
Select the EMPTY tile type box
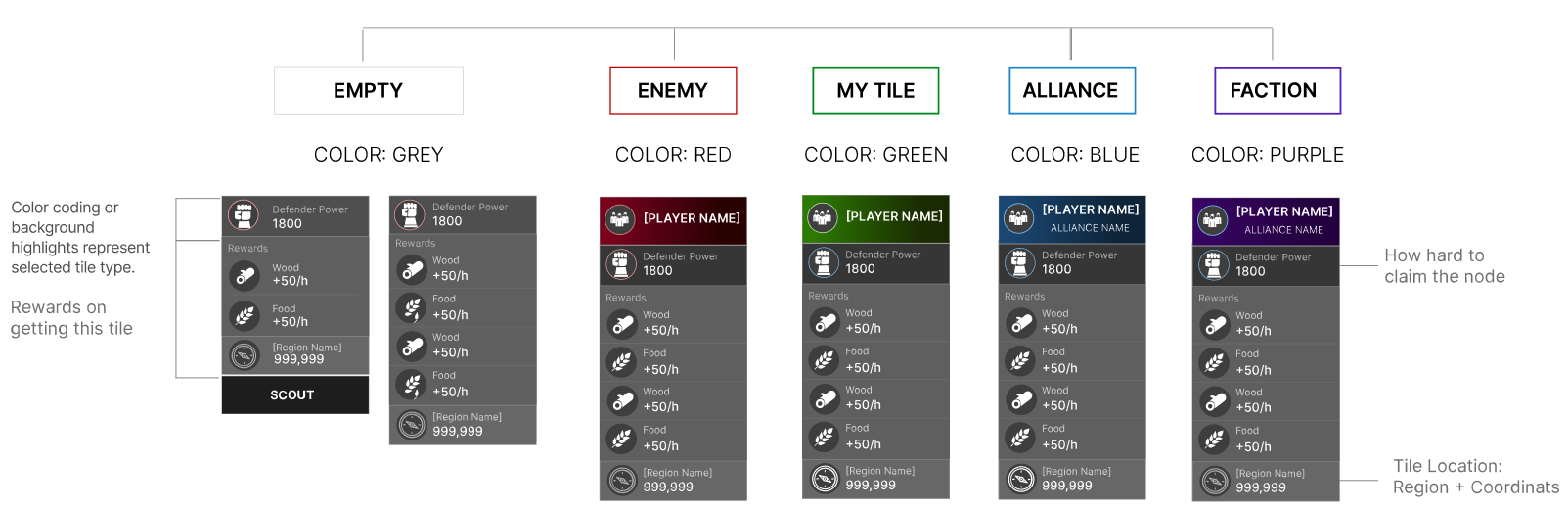[369, 90]
